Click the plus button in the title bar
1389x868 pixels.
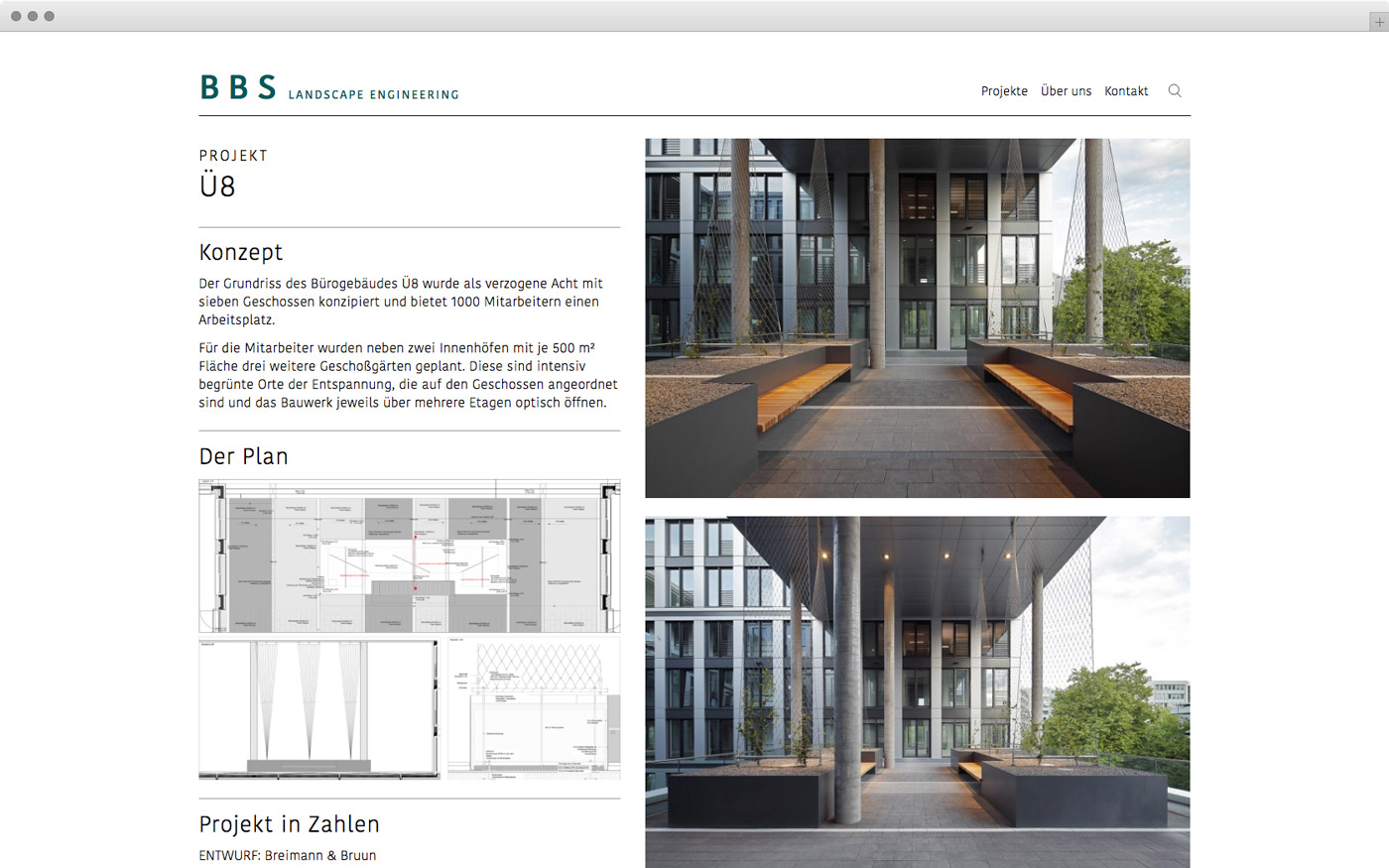pos(1377,21)
